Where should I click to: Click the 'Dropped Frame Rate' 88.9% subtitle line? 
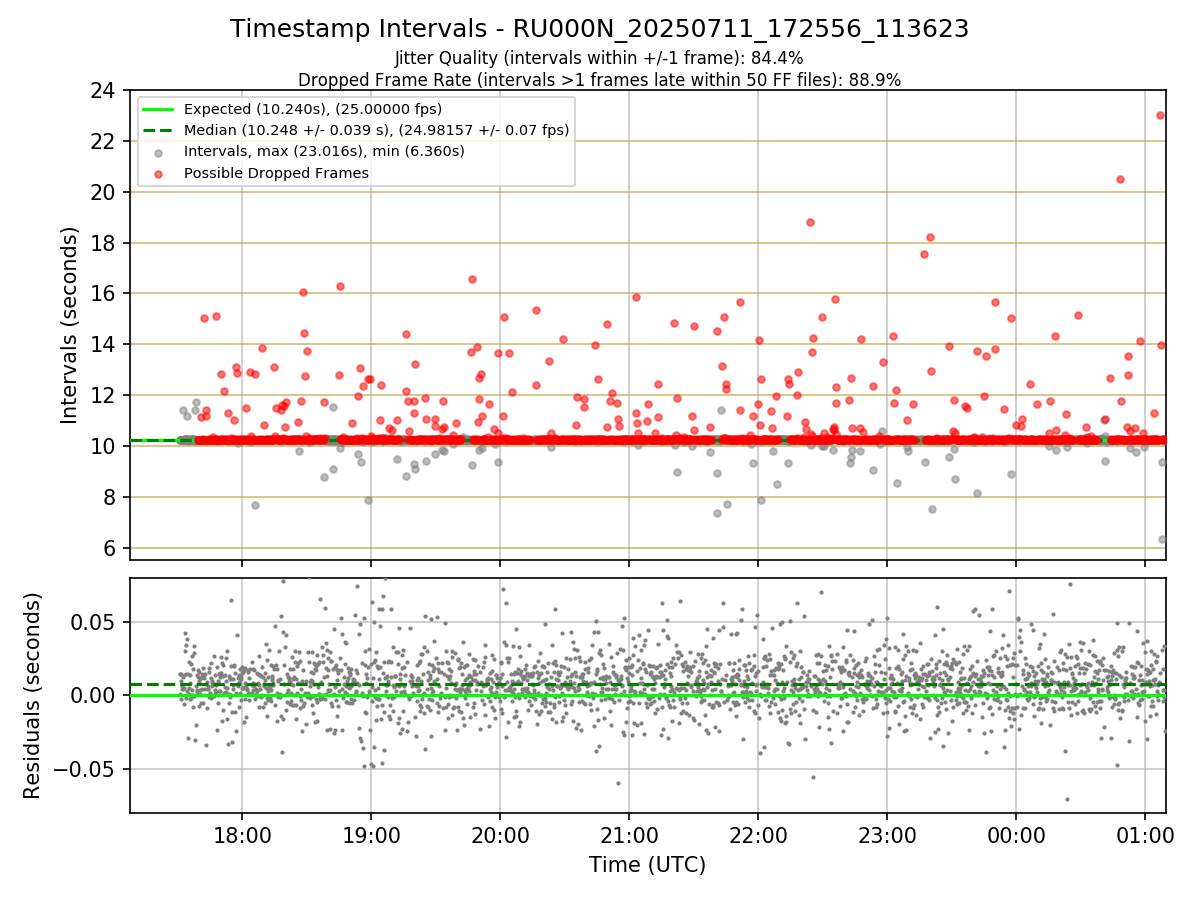pos(599,80)
